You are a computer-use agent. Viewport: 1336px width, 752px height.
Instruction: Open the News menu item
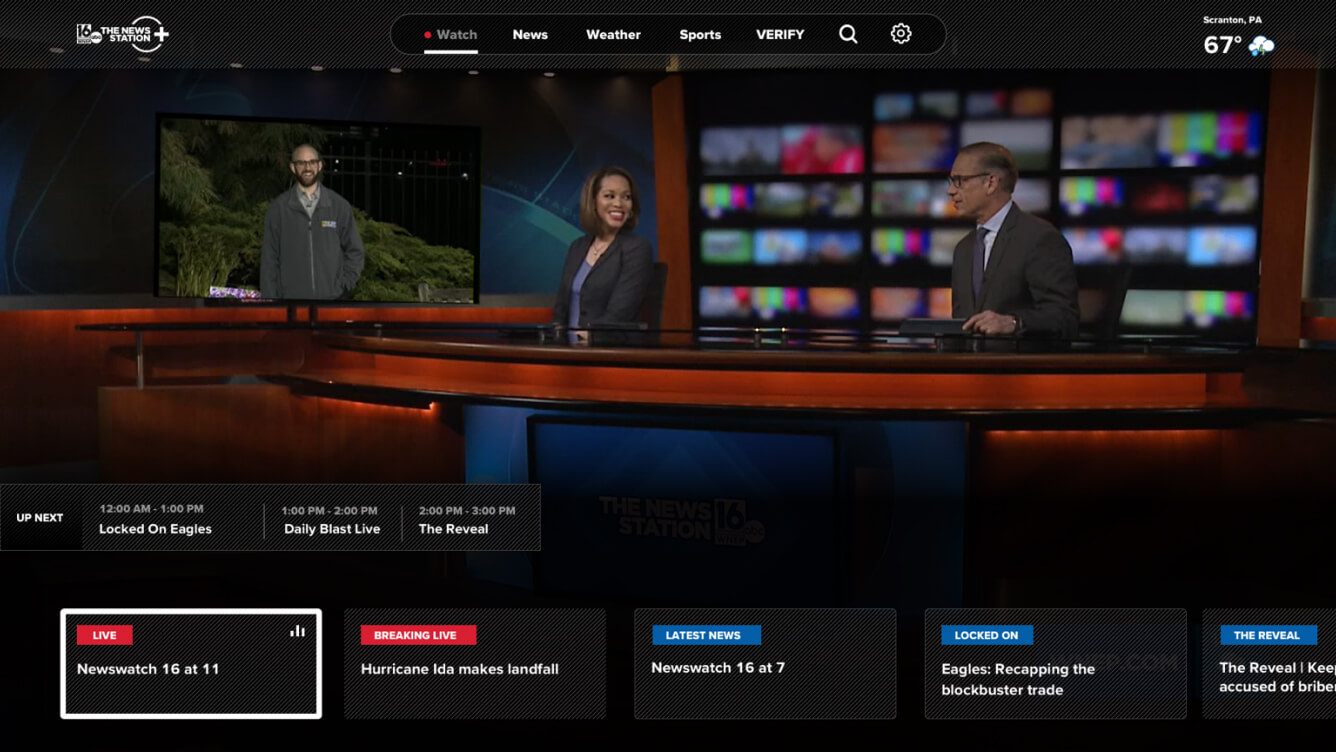pos(530,35)
